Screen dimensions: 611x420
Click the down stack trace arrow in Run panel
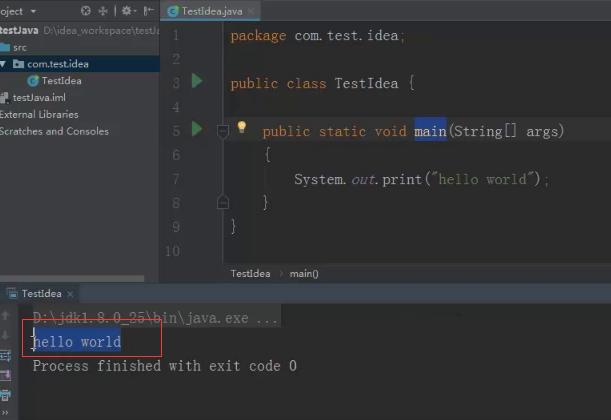(5, 335)
